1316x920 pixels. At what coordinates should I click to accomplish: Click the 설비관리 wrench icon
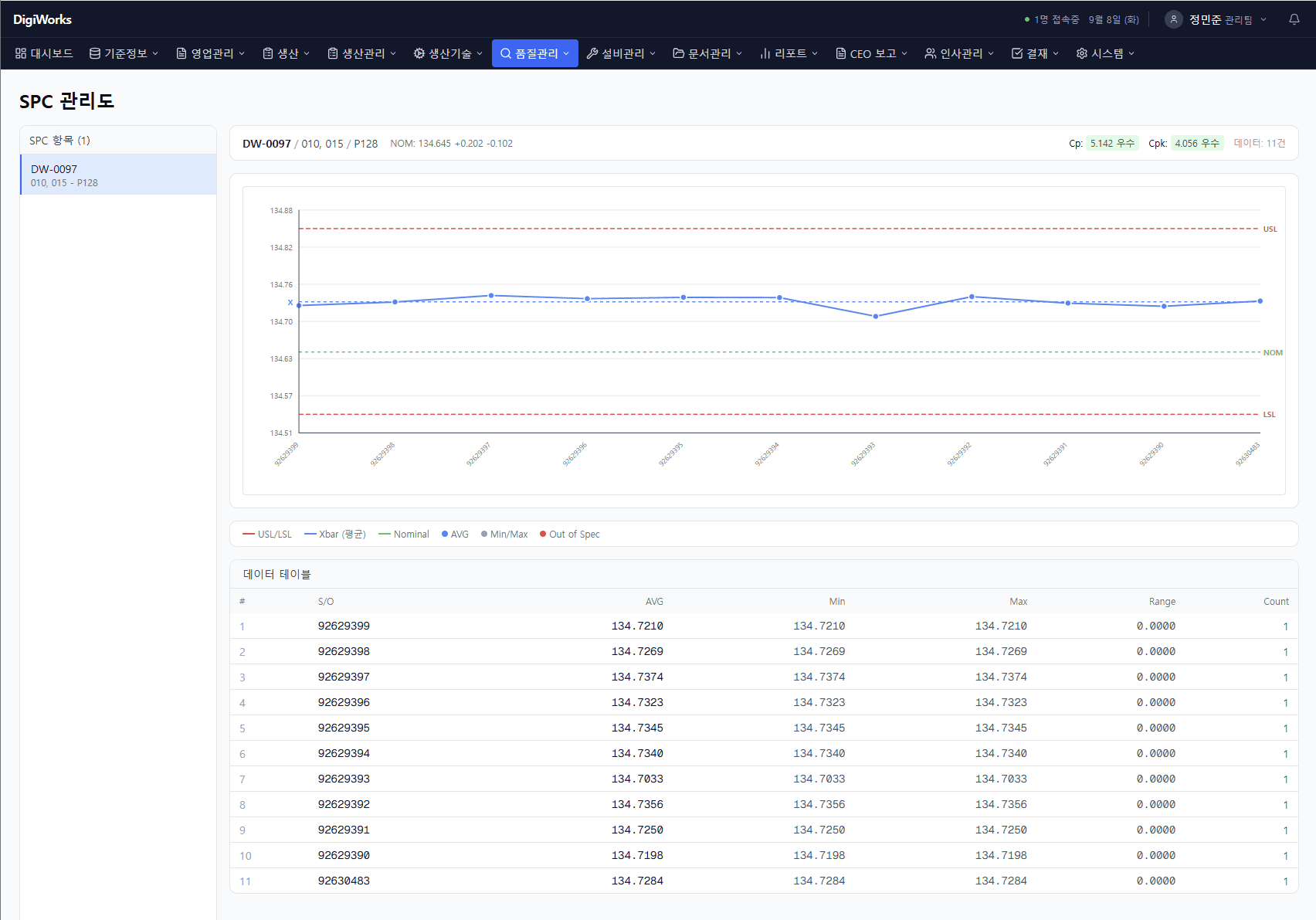[x=592, y=53]
